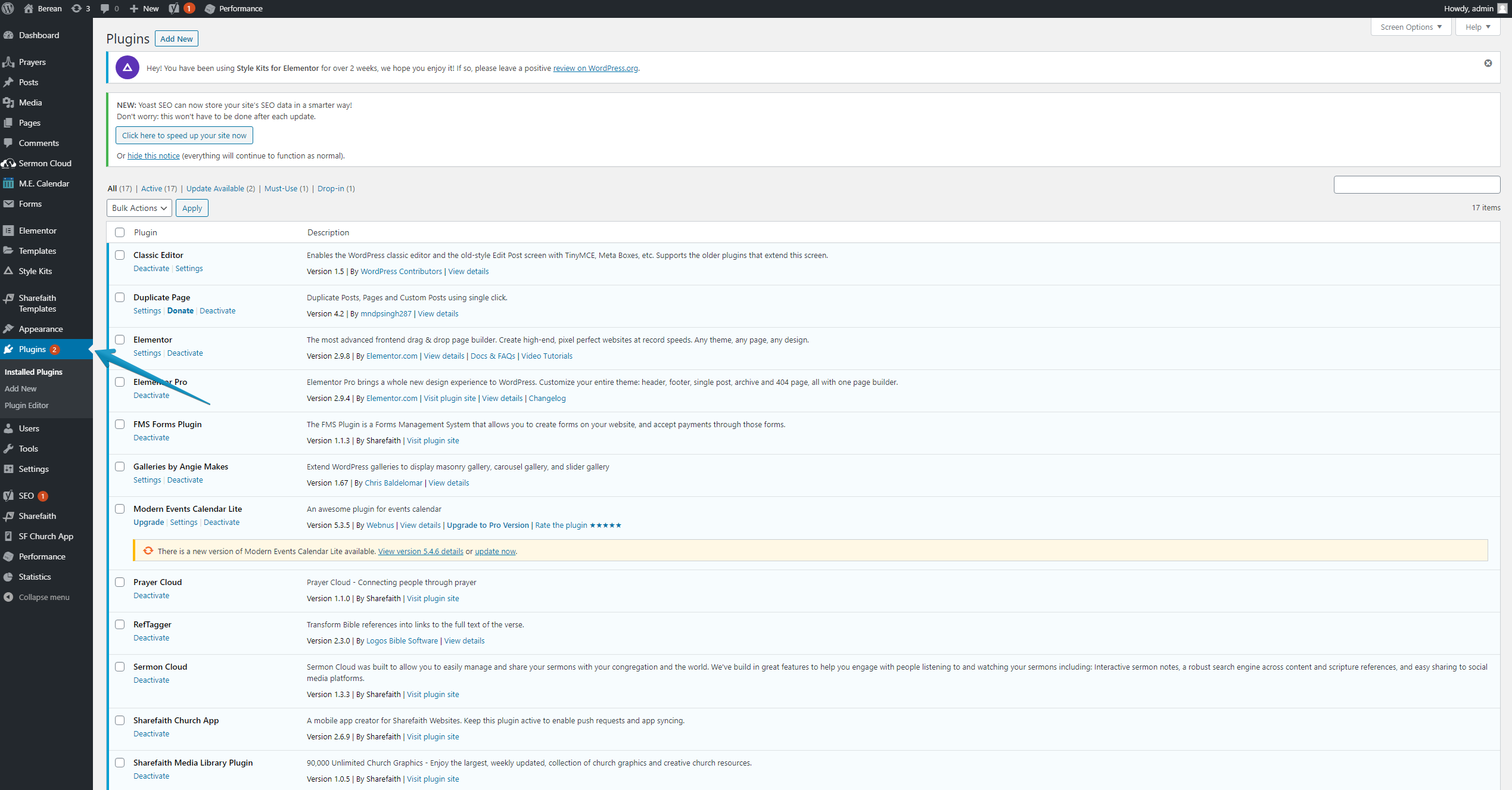Expand the Help panel
Image resolution: width=1512 pixels, height=790 pixels.
click(x=1477, y=27)
